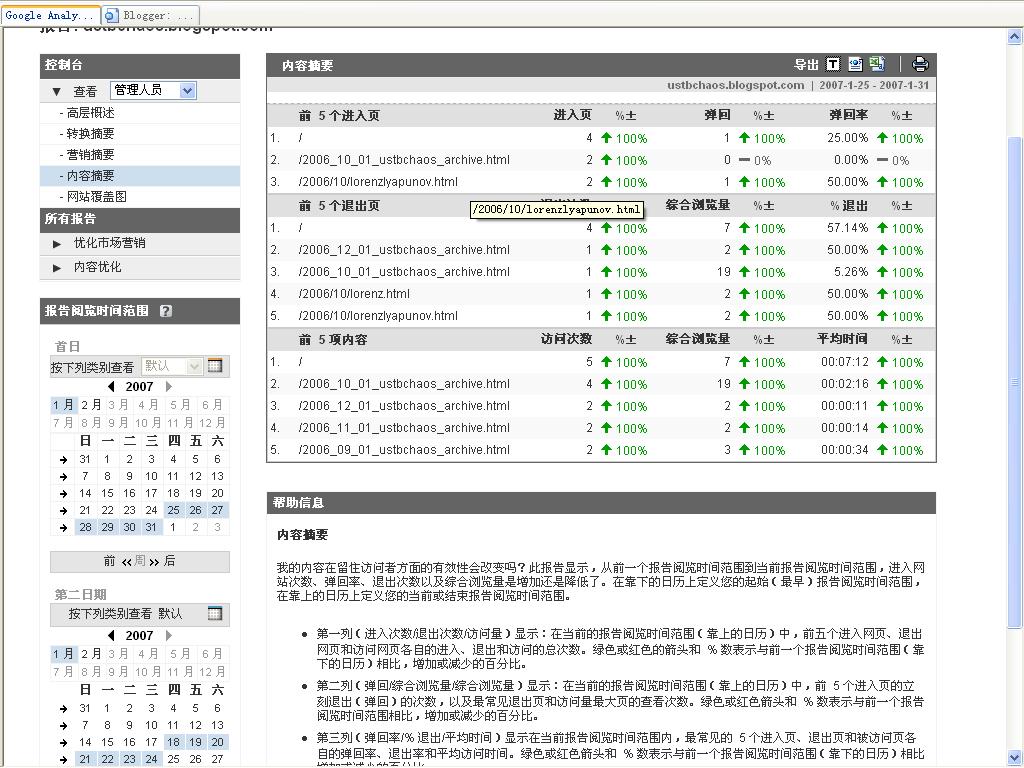The image size is (1024, 768).
Task: Pick date 20 in the 第二日期 calendar
Action: tap(217, 743)
